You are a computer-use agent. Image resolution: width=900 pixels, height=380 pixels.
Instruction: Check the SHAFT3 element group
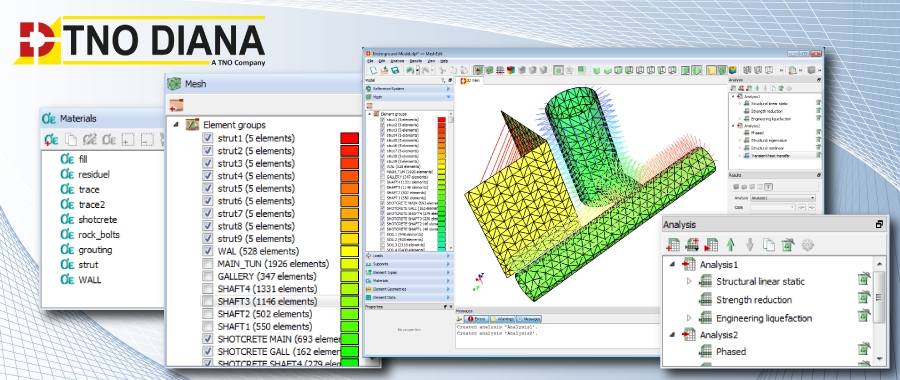208,301
